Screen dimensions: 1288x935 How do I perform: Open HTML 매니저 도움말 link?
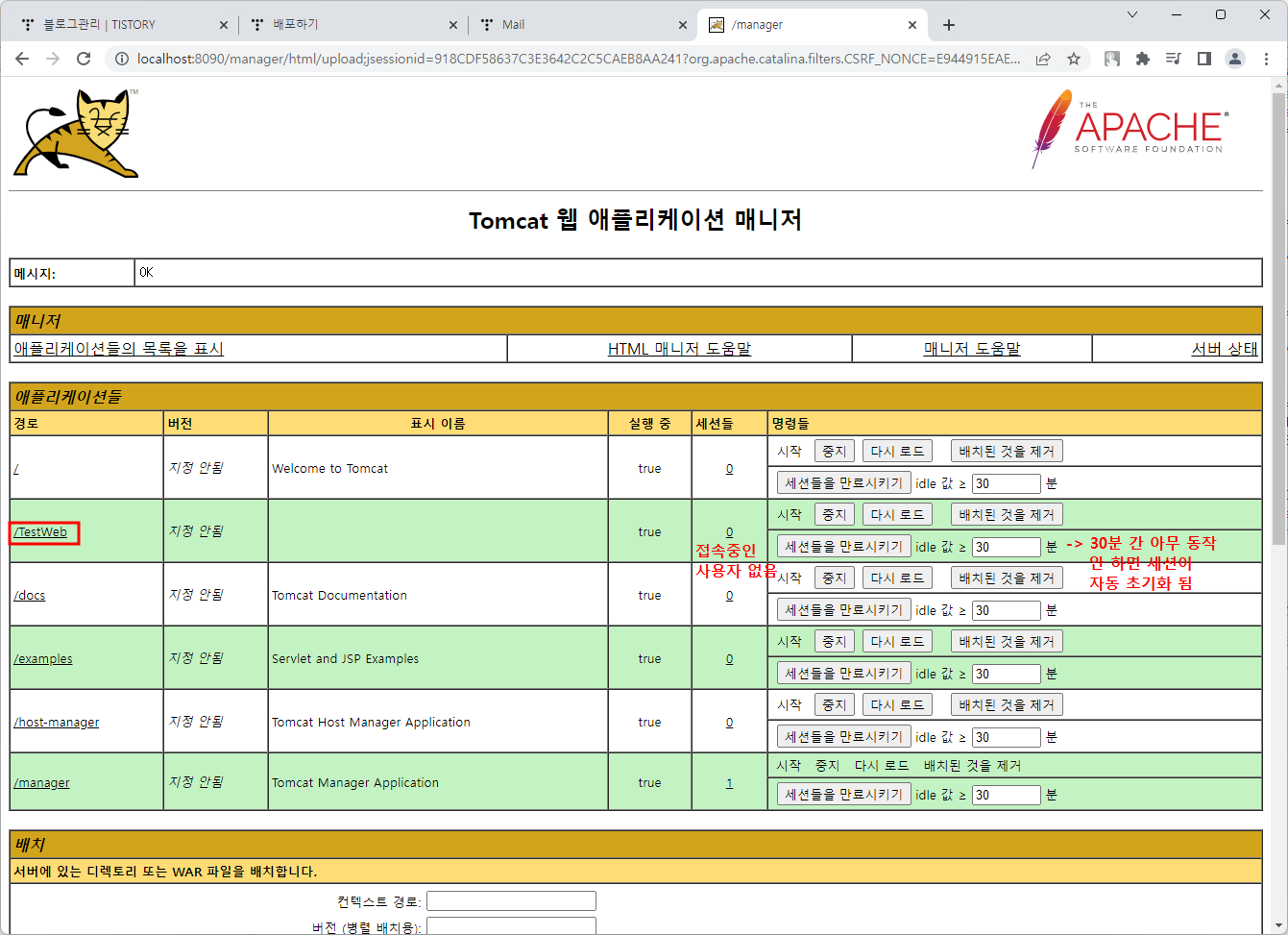[x=679, y=349]
